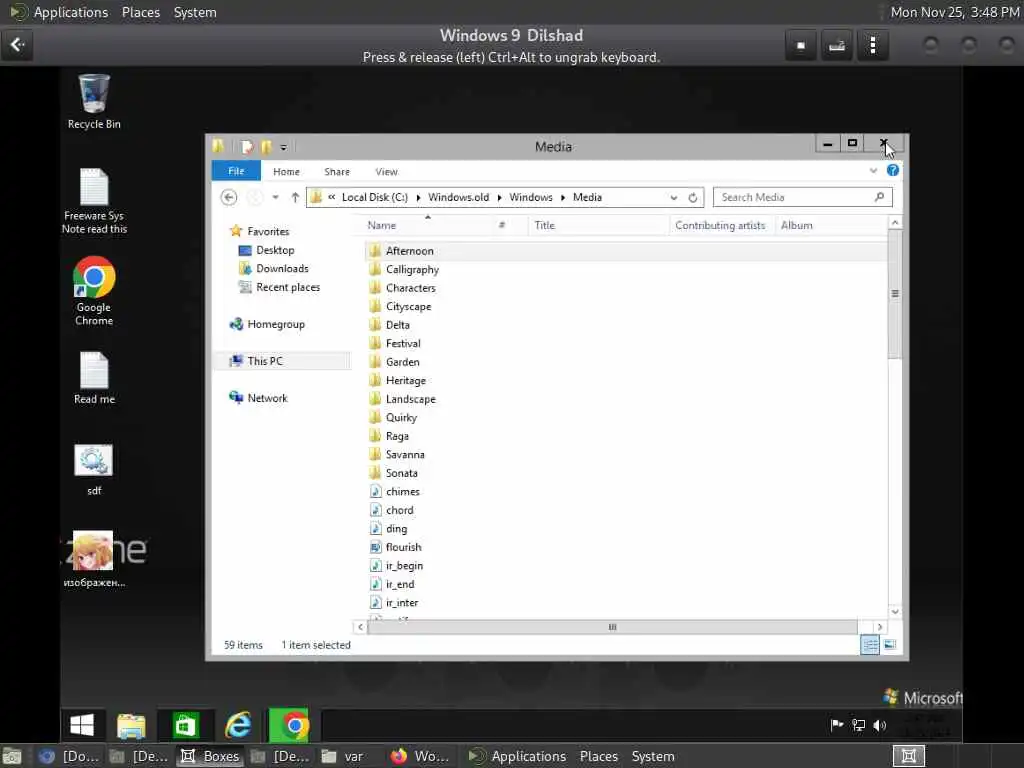Open the Home ribbon tab
The height and width of the screenshot is (768, 1024).
pyautogui.click(x=286, y=172)
